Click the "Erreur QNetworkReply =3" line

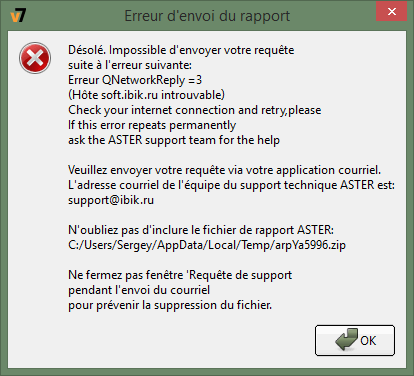click(x=135, y=80)
